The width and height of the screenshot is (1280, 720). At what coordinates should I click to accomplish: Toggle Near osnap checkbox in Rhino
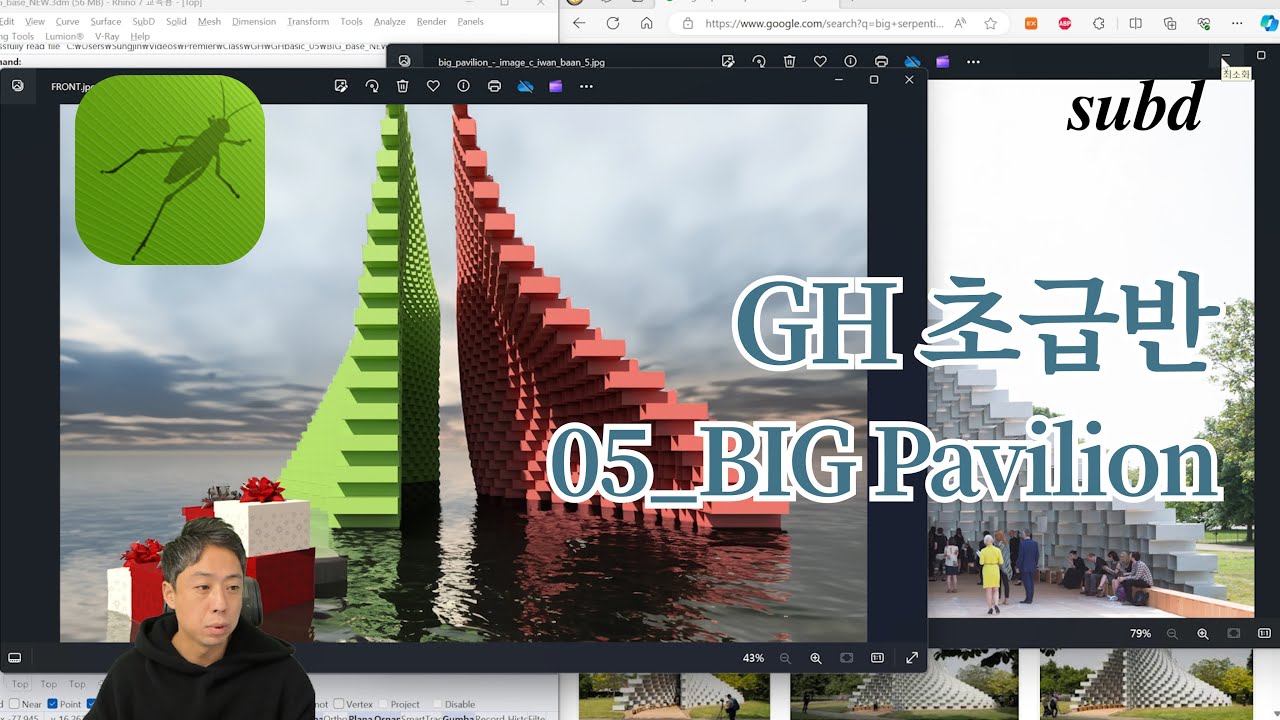tap(14, 704)
